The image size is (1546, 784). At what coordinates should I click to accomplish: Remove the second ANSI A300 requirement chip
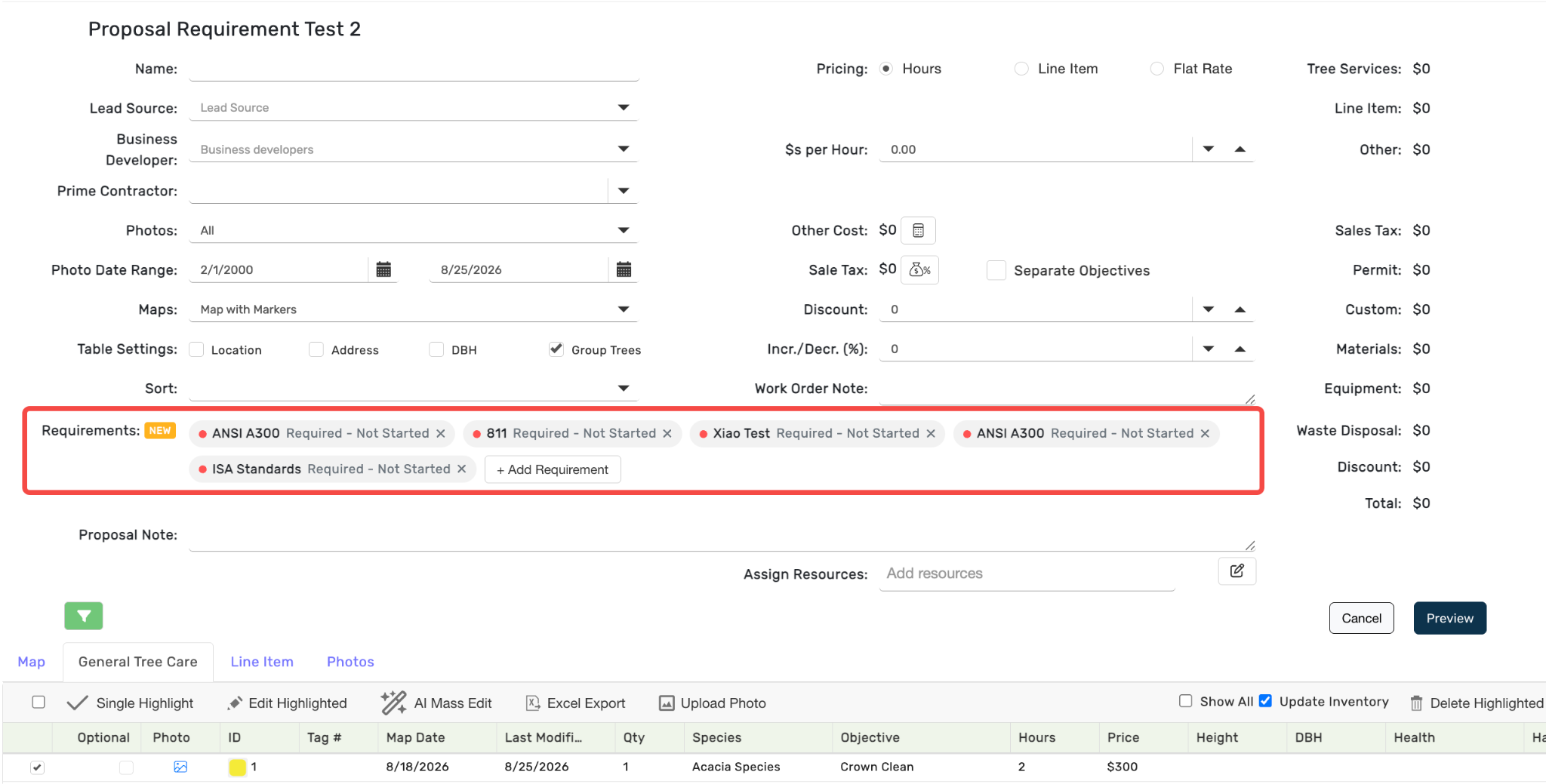(x=1205, y=433)
